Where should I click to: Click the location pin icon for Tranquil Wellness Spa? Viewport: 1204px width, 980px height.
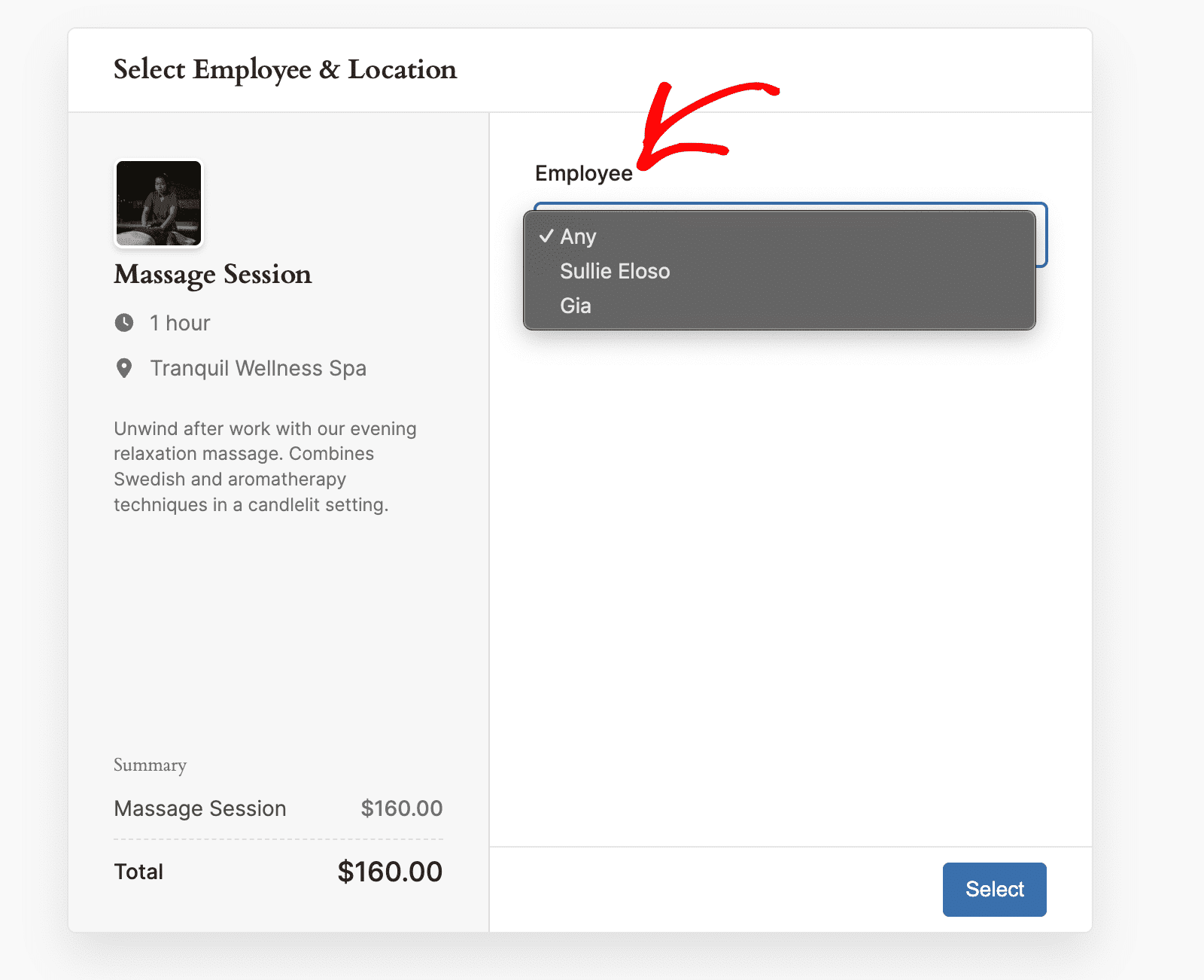[125, 368]
